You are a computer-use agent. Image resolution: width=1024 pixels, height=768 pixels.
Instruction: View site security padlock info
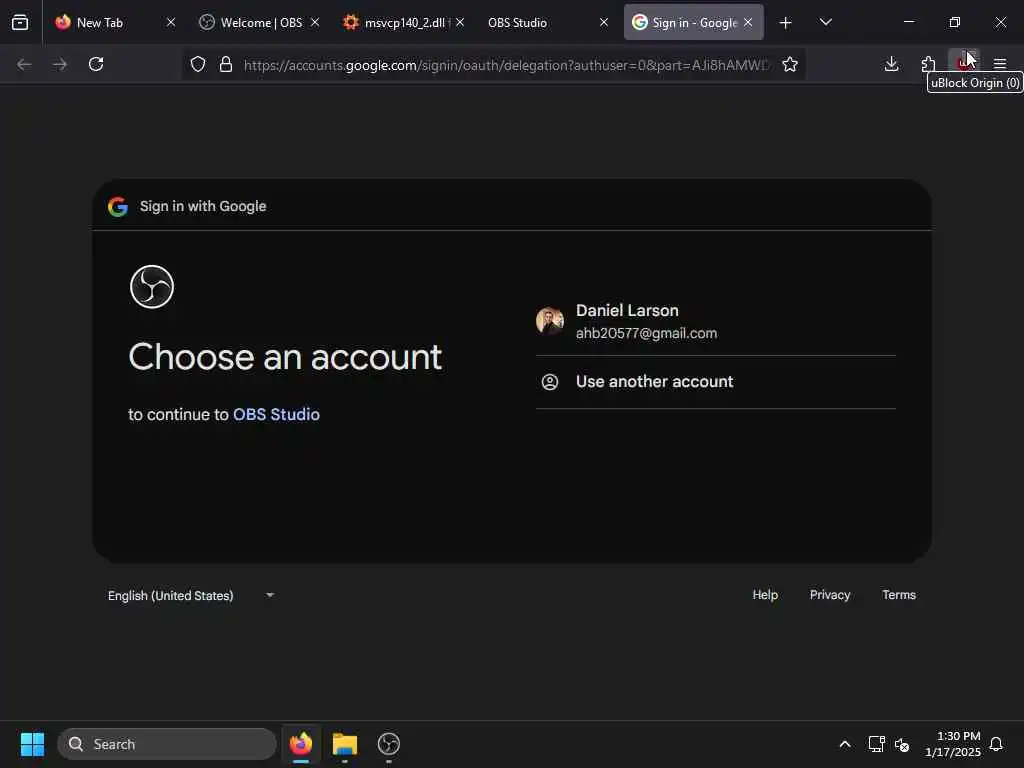pos(226,64)
